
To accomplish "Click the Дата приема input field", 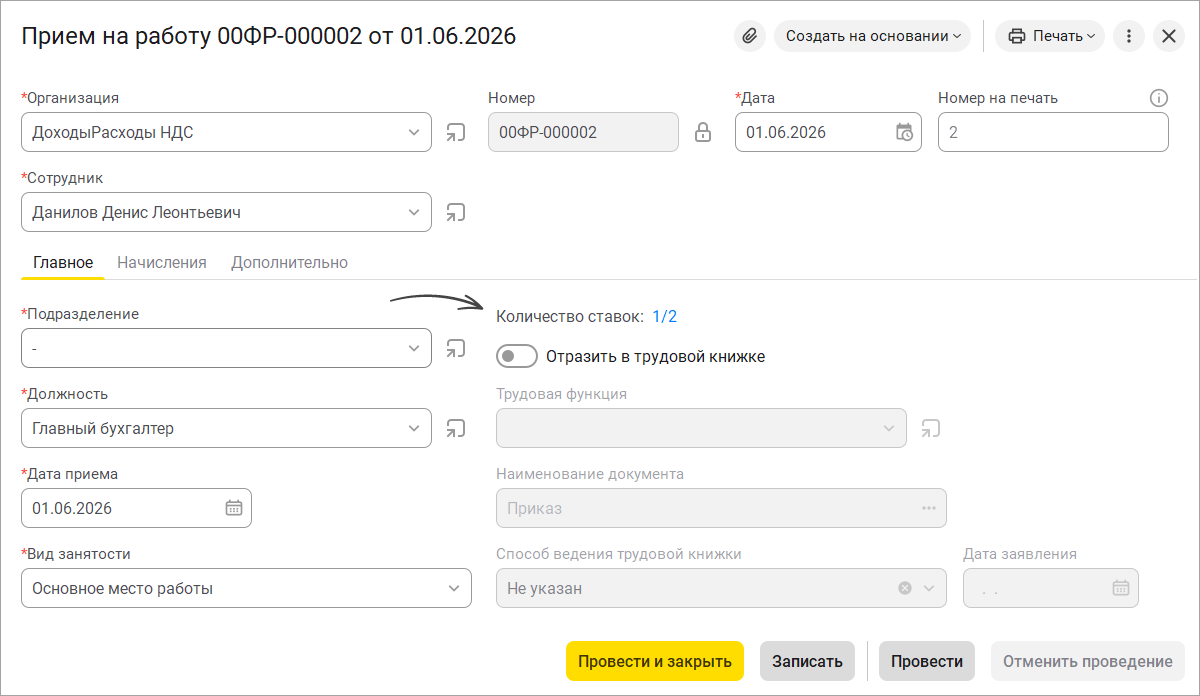I will click(x=136, y=508).
